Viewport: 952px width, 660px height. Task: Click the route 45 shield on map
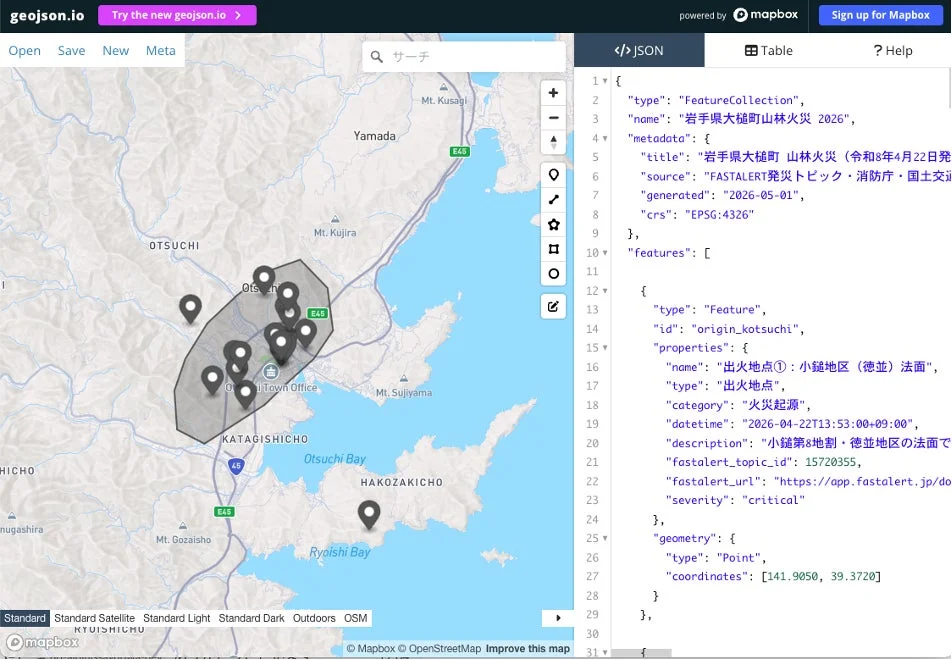click(236, 466)
